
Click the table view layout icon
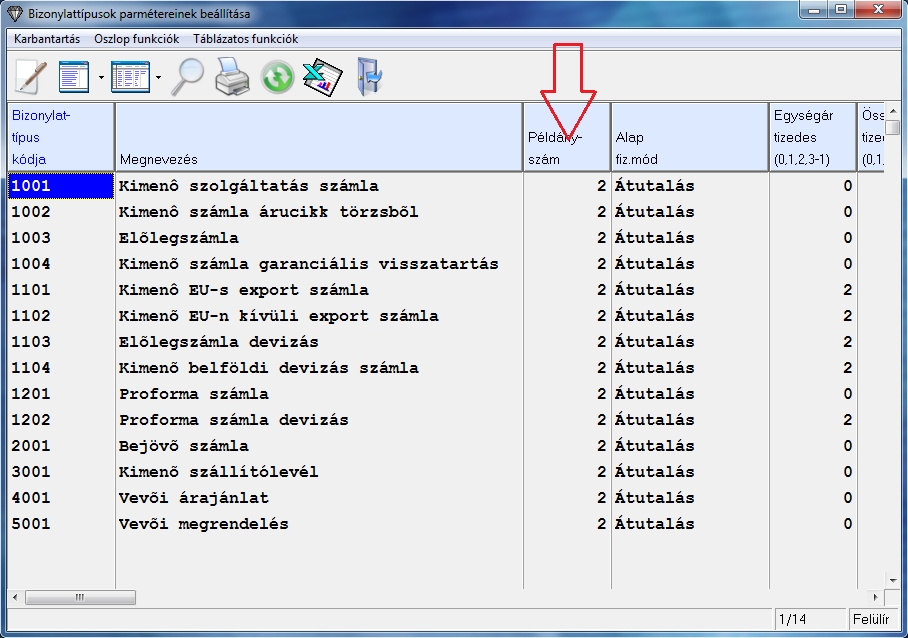click(x=130, y=76)
